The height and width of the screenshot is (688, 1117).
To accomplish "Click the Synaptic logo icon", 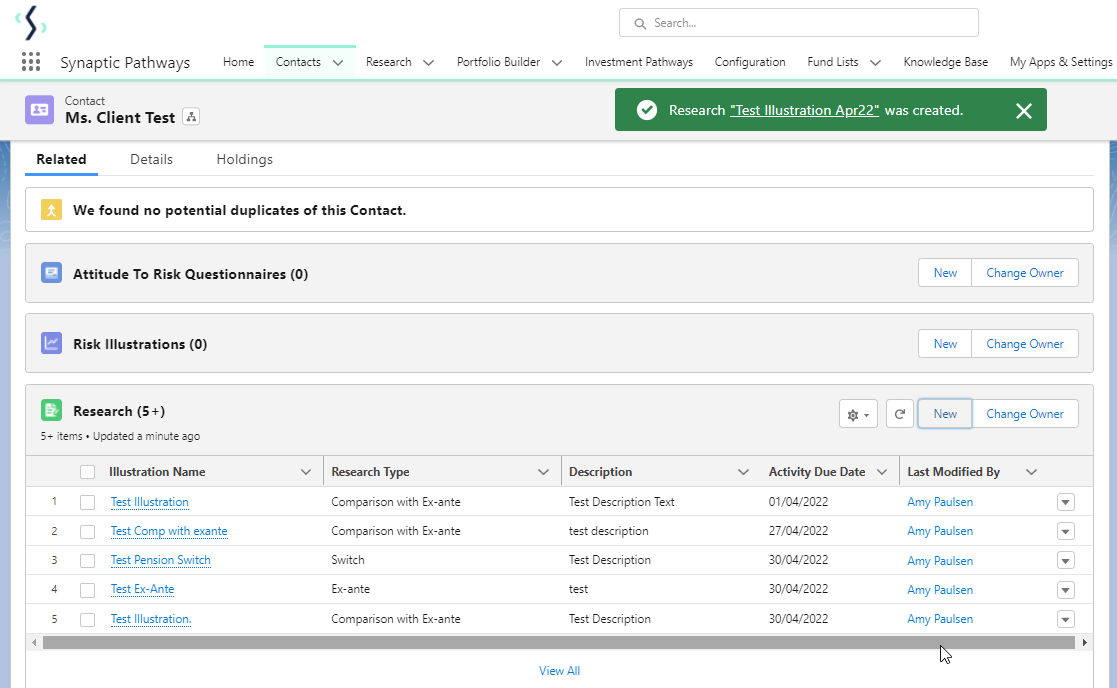I will pyautogui.click(x=31, y=22).
